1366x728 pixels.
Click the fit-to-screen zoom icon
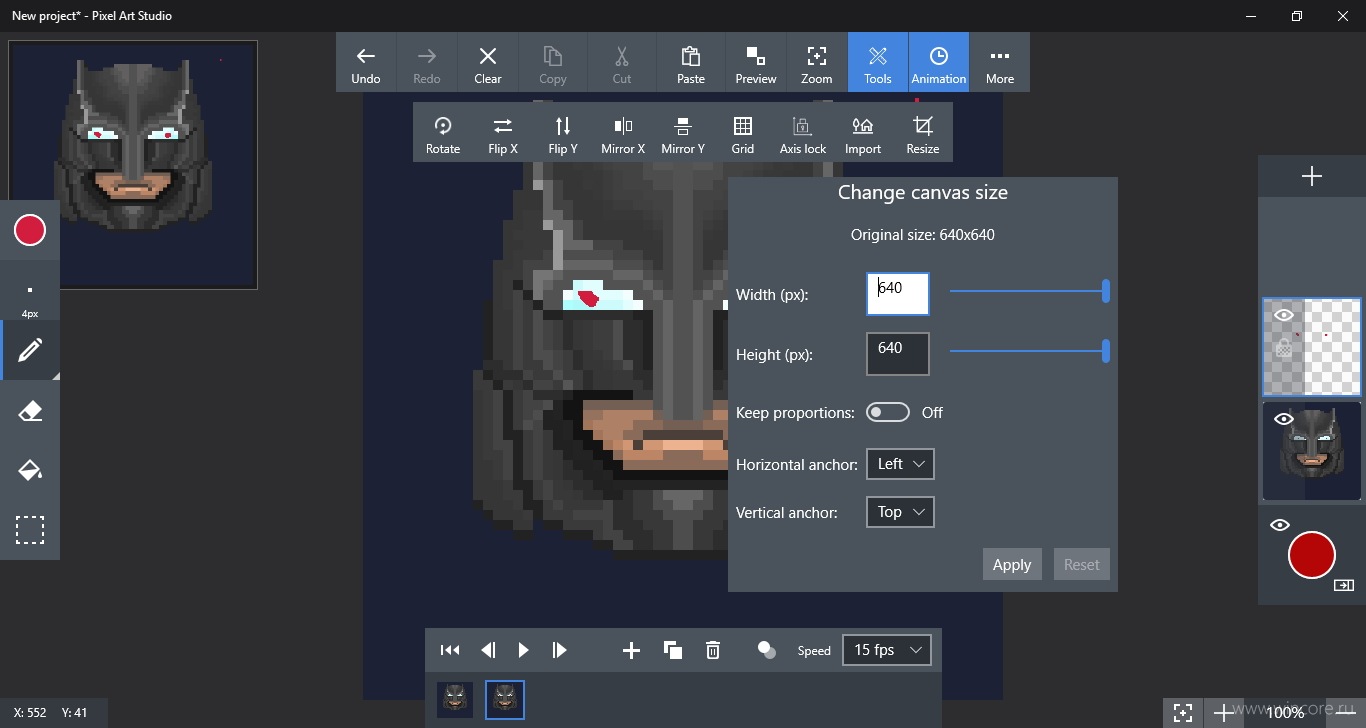[x=1183, y=713]
